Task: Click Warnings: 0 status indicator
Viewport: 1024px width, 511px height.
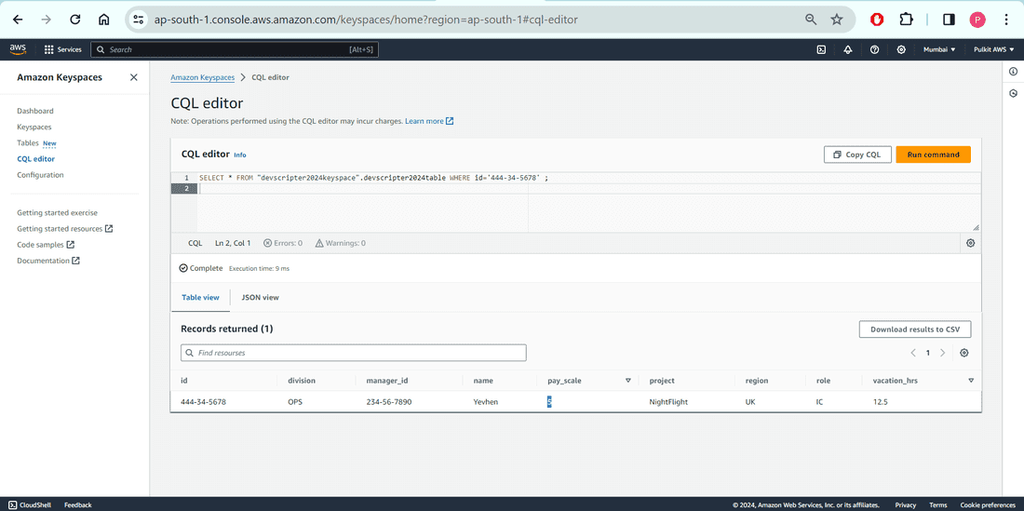Action: [340, 243]
